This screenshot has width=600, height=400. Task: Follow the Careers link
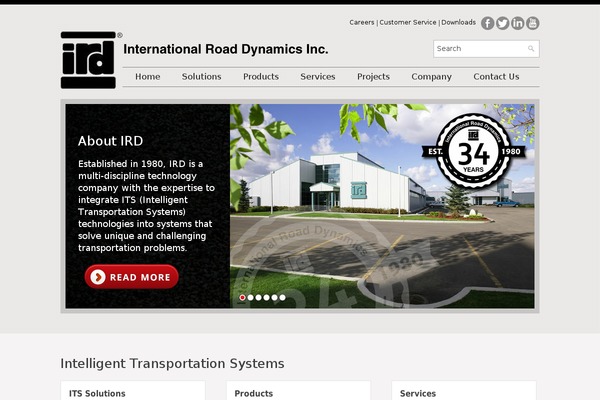[362, 22]
